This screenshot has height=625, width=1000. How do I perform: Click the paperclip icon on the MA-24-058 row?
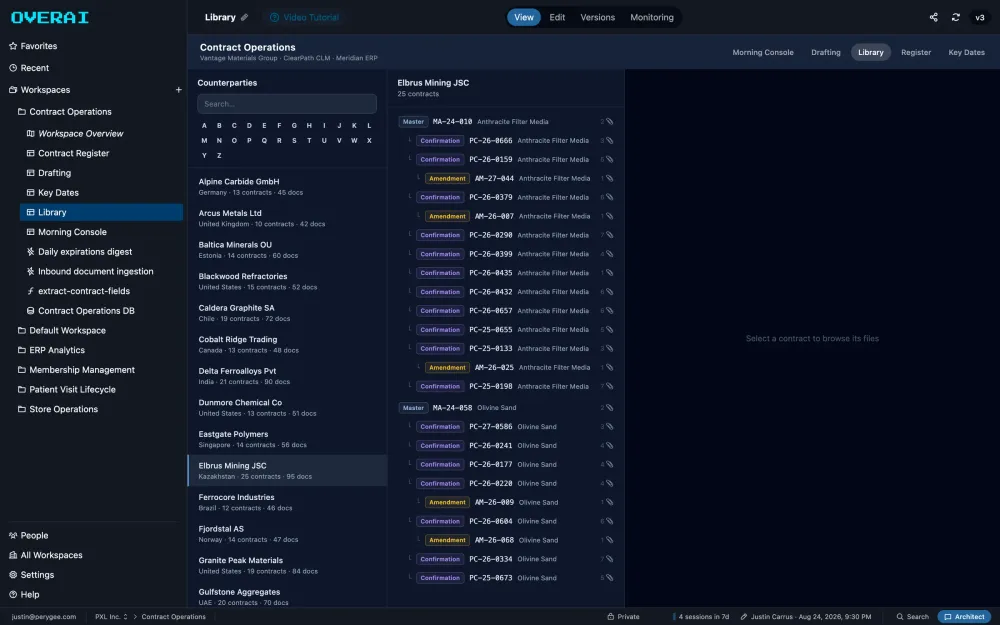[609, 408]
